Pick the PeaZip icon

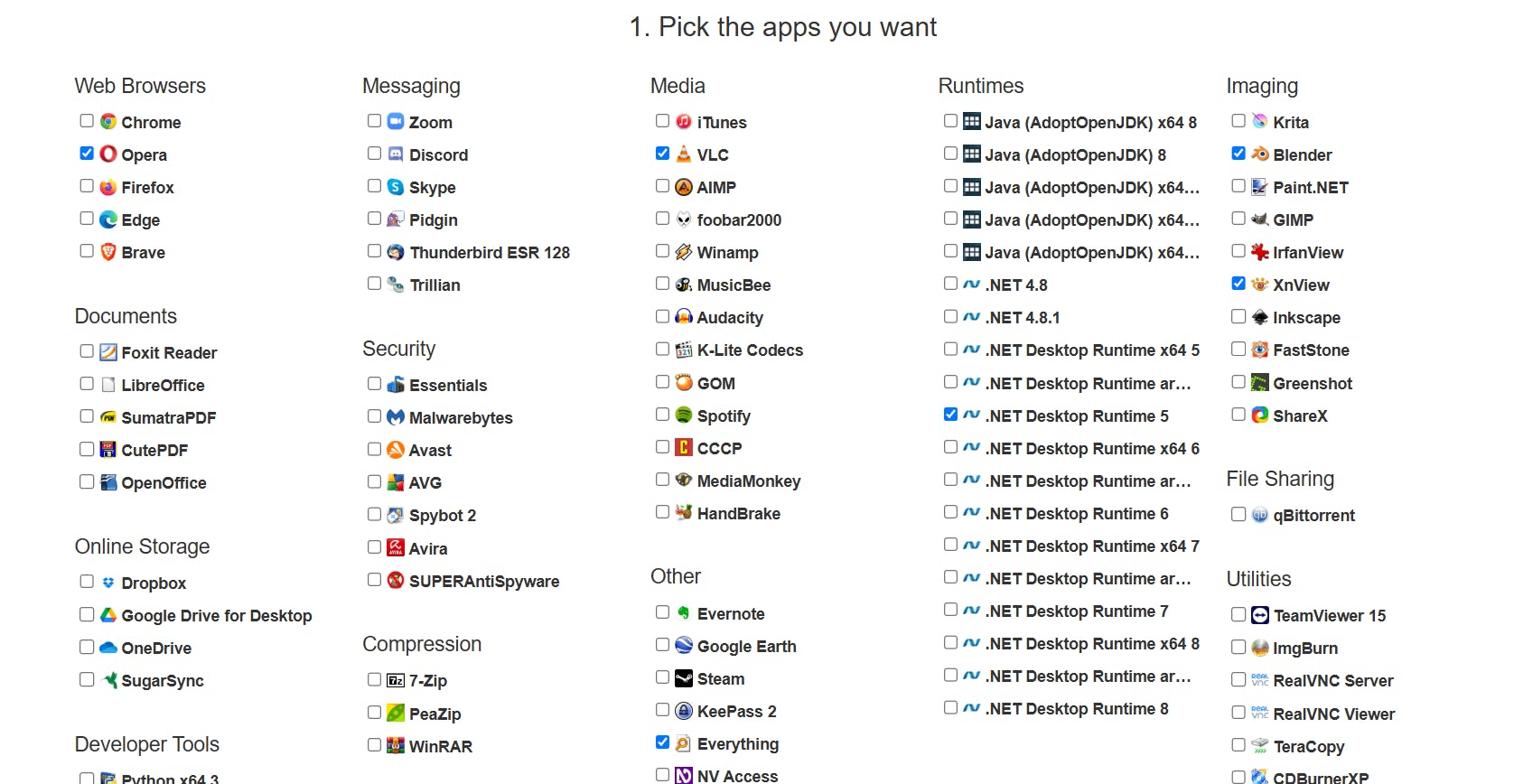coord(396,714)
